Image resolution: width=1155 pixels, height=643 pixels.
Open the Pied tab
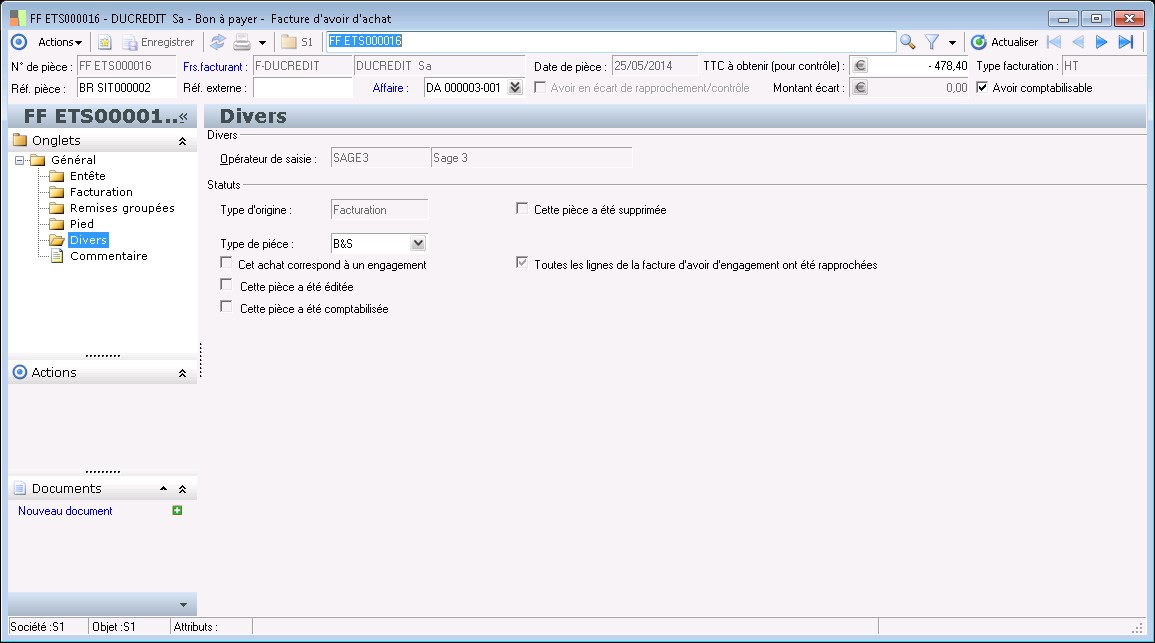pos(82,224)
